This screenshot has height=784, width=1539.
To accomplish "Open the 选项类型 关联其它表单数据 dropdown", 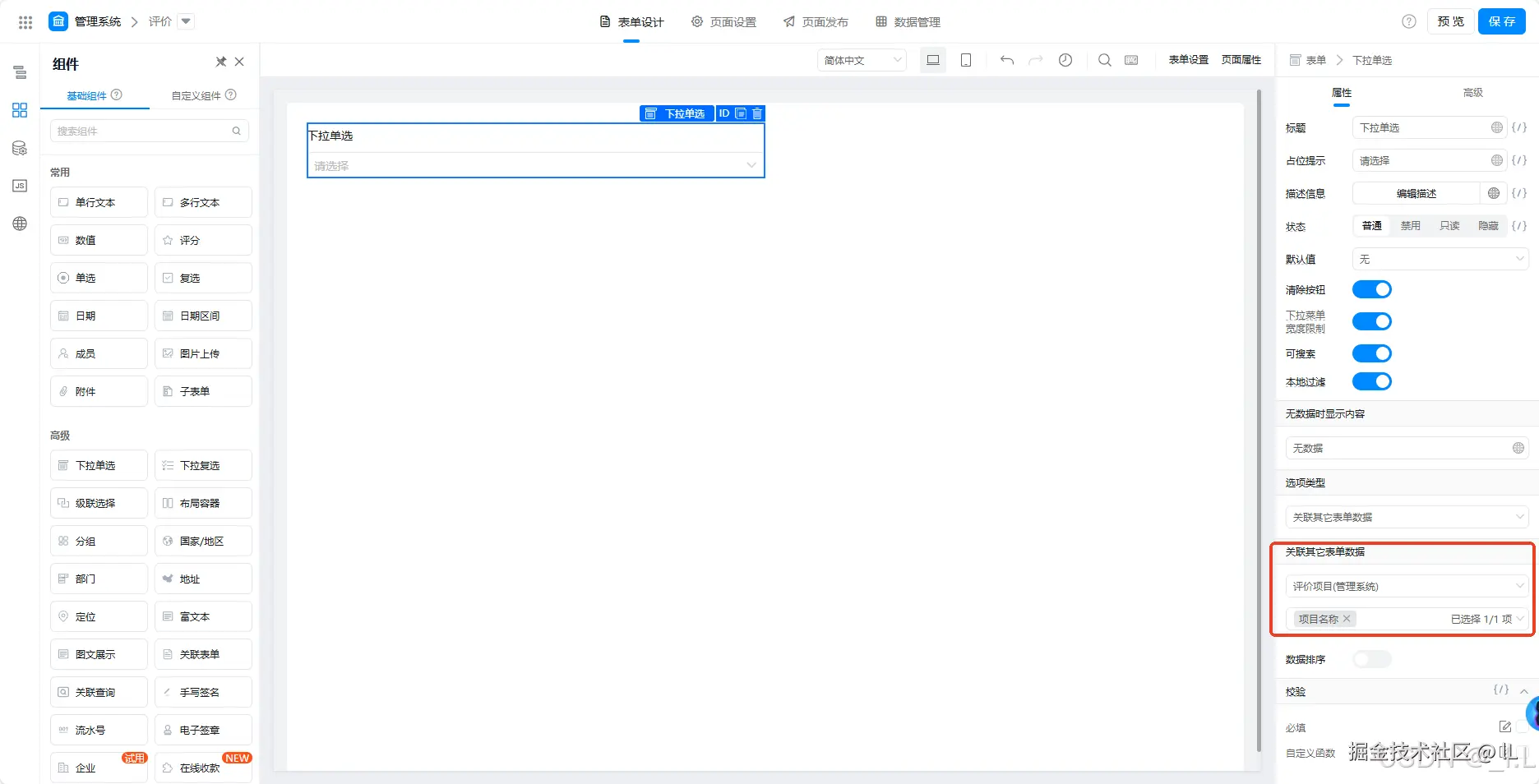I will pos(1407,517).
